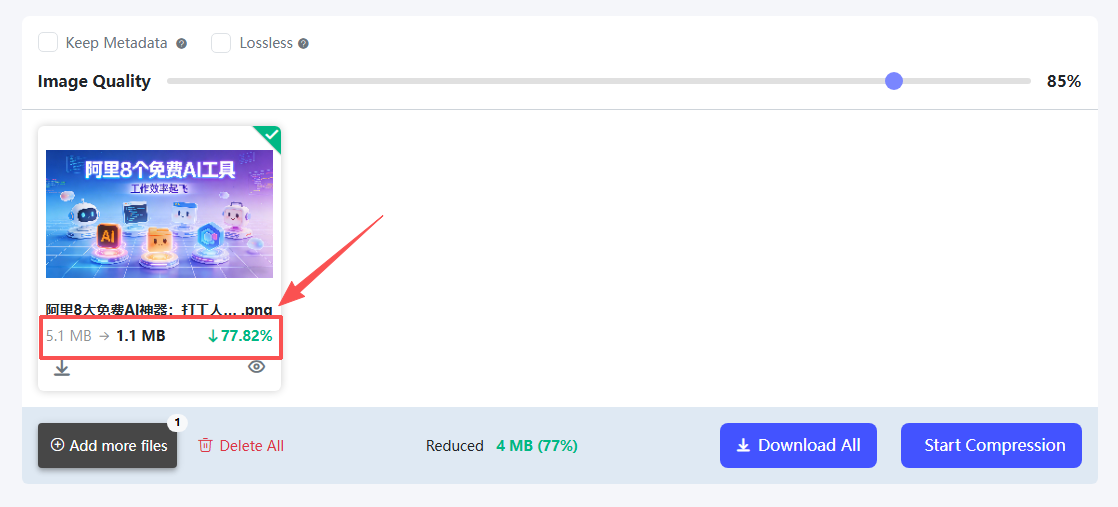Click the green checkmark badge on the image card
This screenshot has width=1118, height=507.
pos(270,135)
